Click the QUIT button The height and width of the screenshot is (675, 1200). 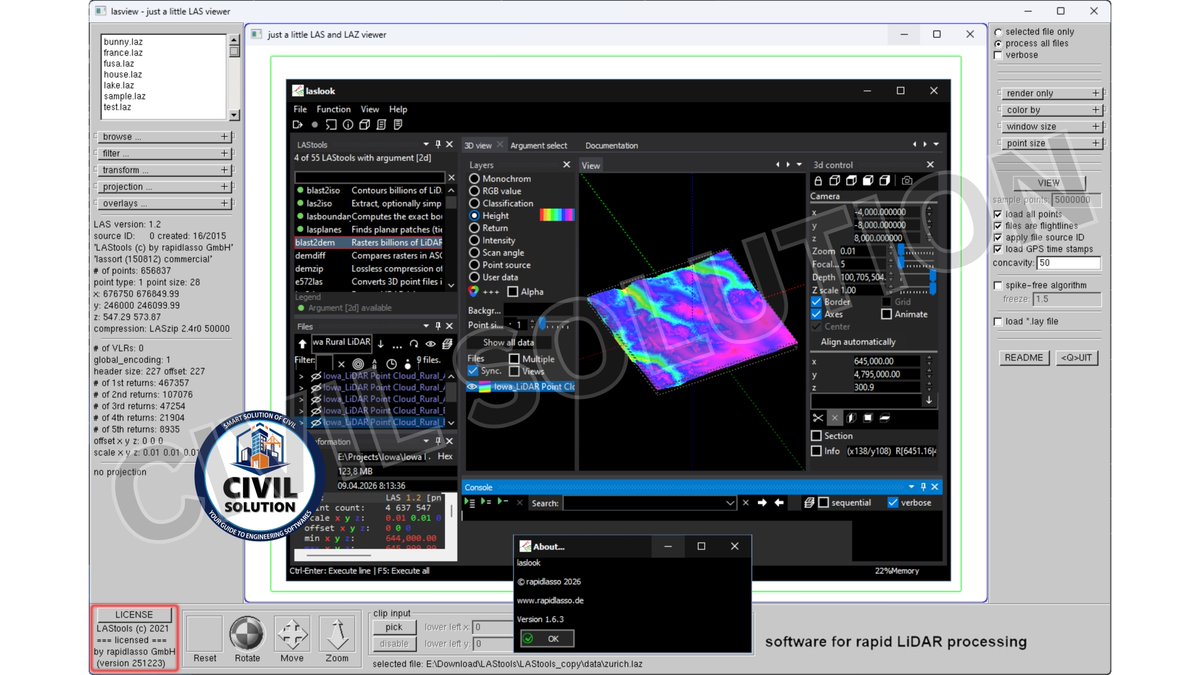tap(1077, 357)
